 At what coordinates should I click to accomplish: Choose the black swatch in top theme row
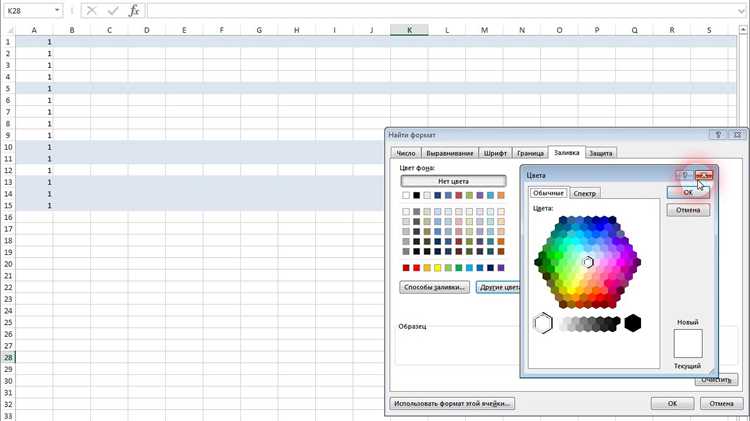pyautogui.click(x=417, y=195)
